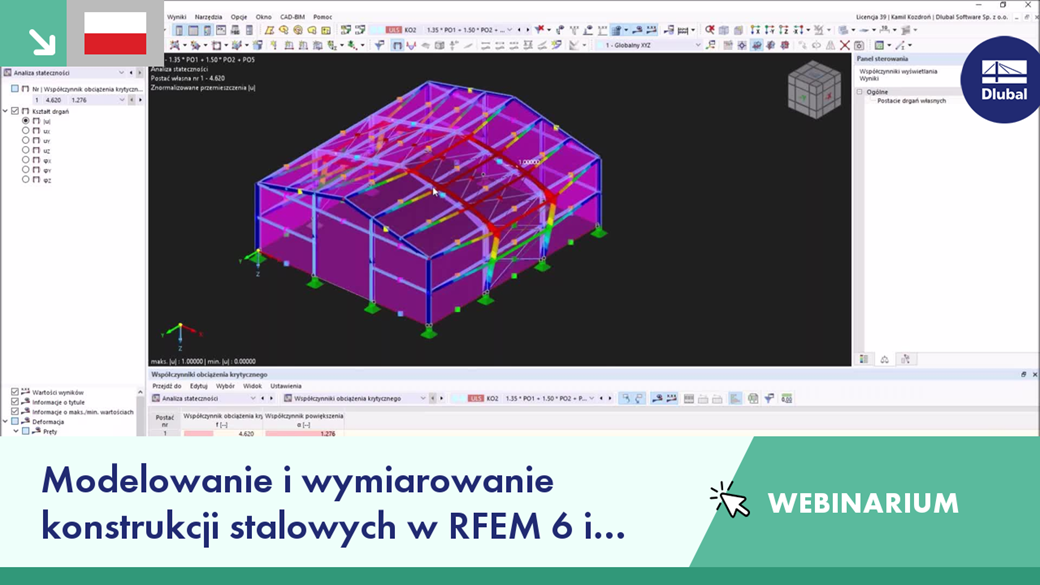This screenshot has width=1040, height=585.
Task: Toggle Informacje o maks./min. wartościach checkbox
Action: tap(15, 411)
